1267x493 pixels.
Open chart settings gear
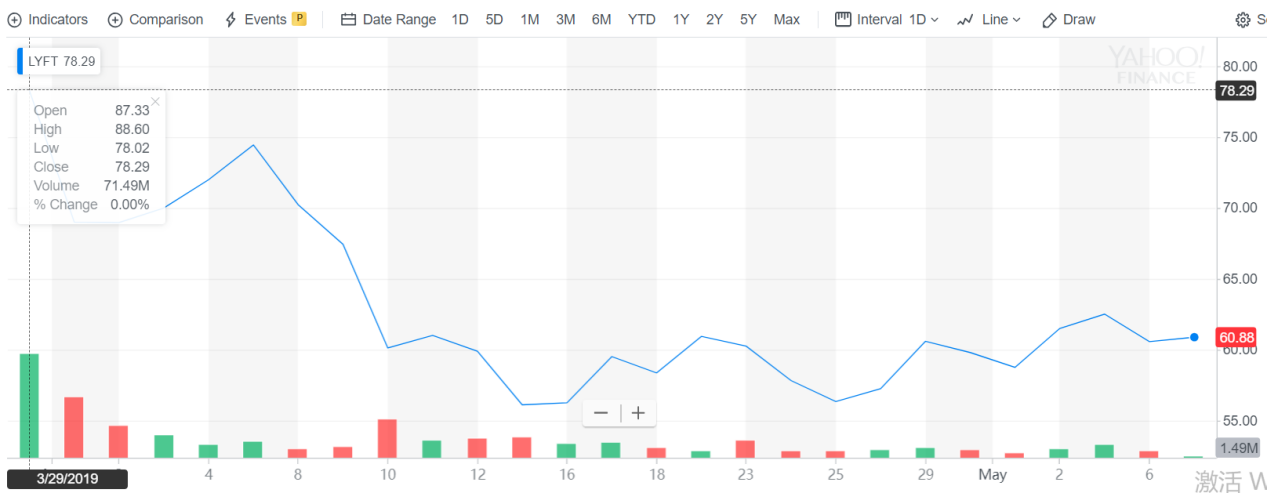click(x=1243, y=20)
